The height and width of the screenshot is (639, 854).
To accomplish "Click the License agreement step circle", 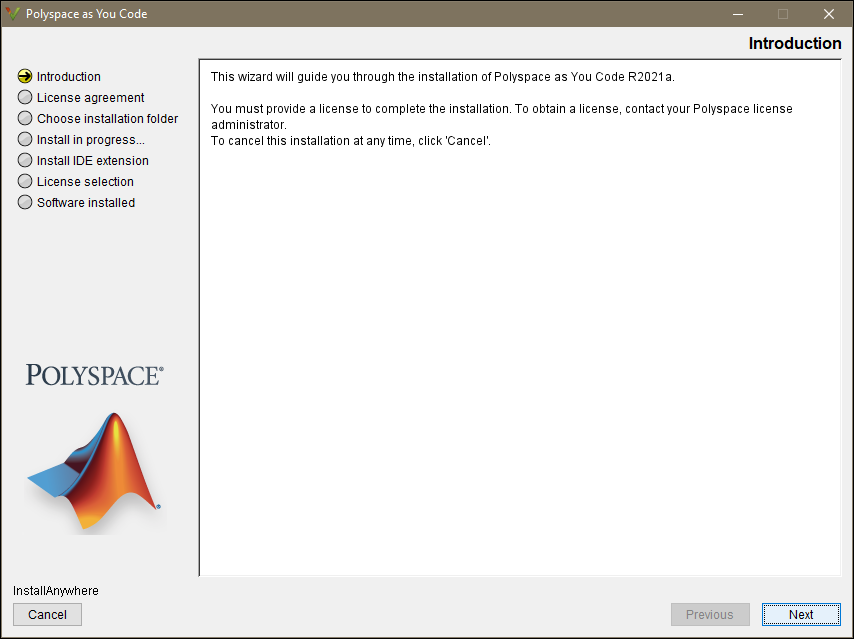I will [x=23, y=97].
